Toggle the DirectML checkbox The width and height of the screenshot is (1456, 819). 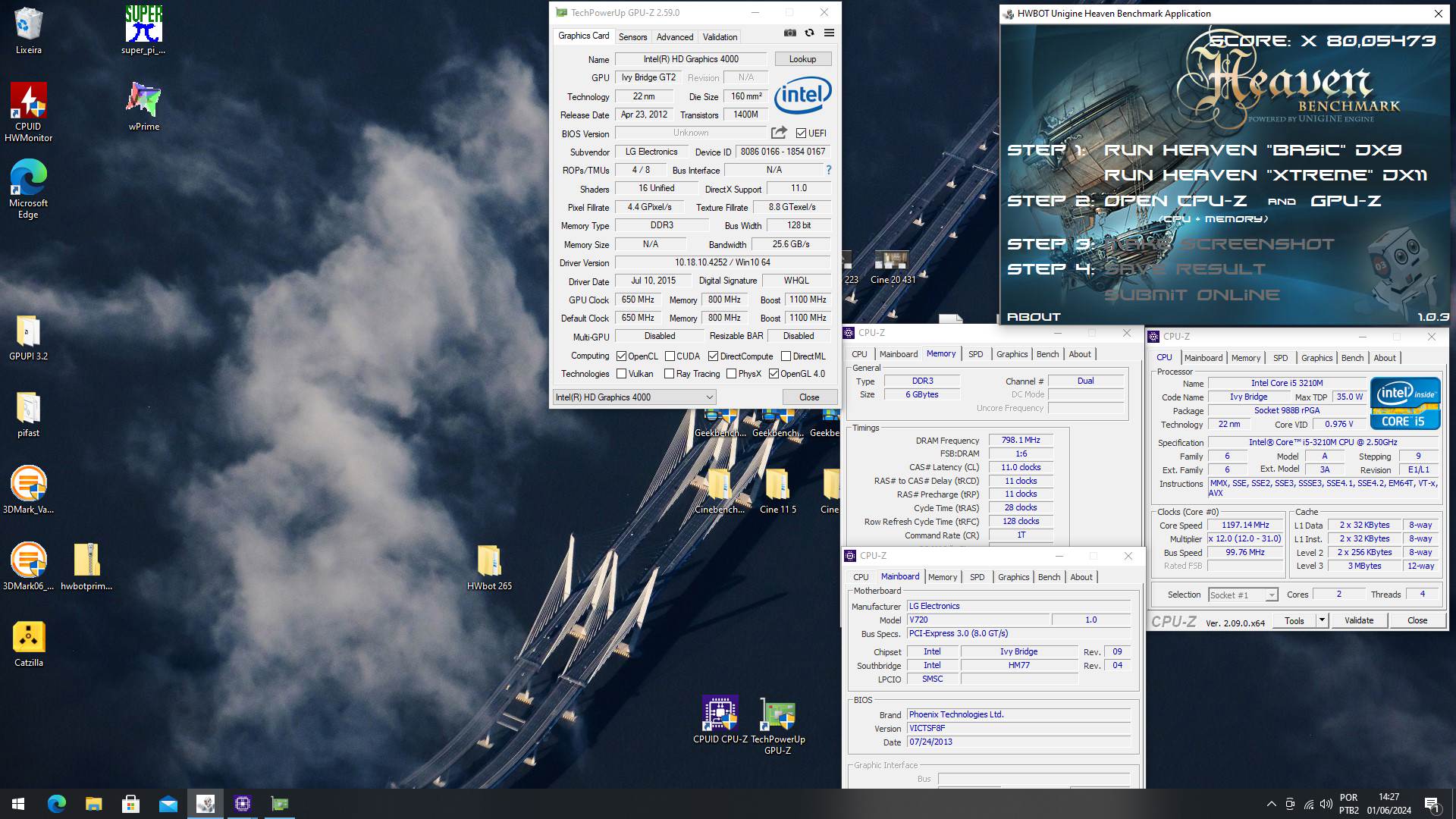coord(786,356)
